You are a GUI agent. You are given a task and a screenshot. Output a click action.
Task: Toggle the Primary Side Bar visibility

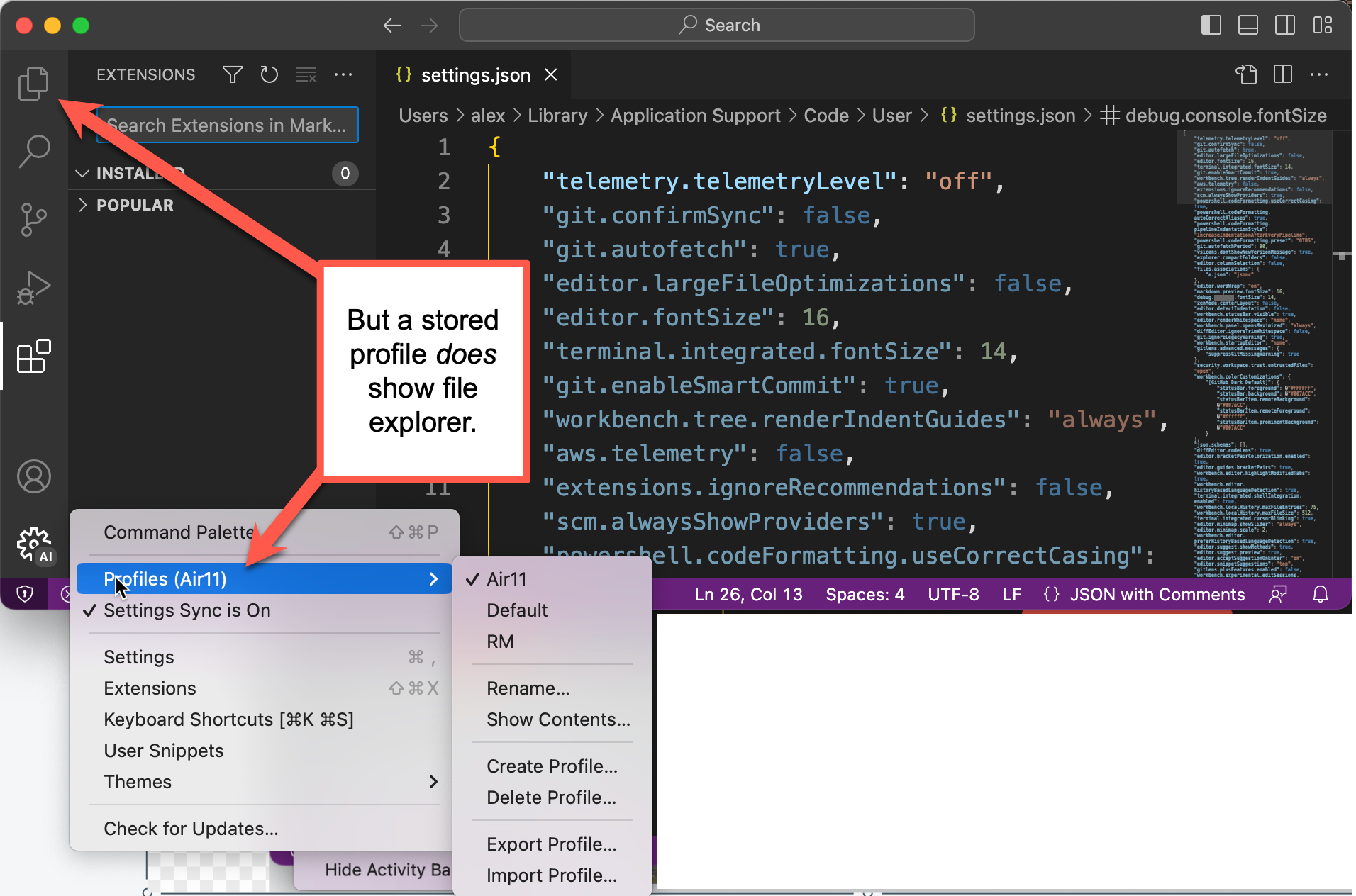point(1211,25)
